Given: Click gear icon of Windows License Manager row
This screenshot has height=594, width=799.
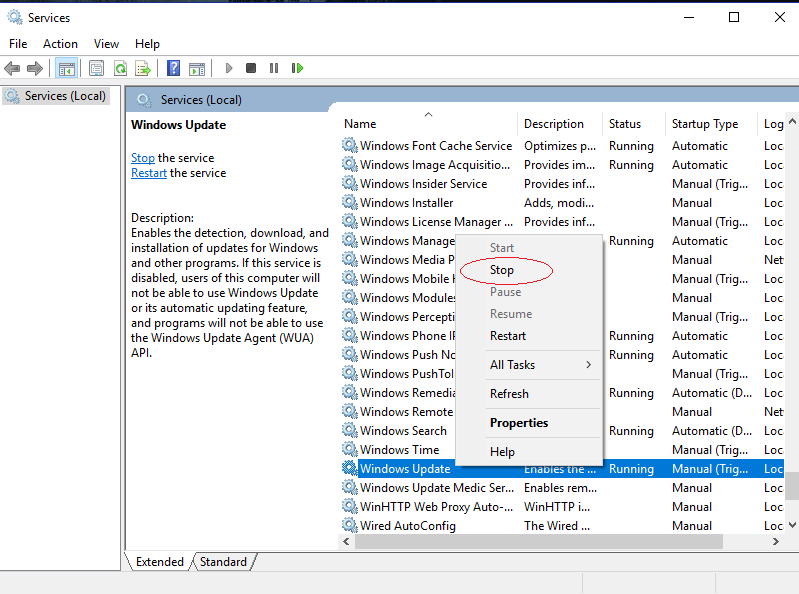Looking at the screenshot, I should [x=350, y=222].
